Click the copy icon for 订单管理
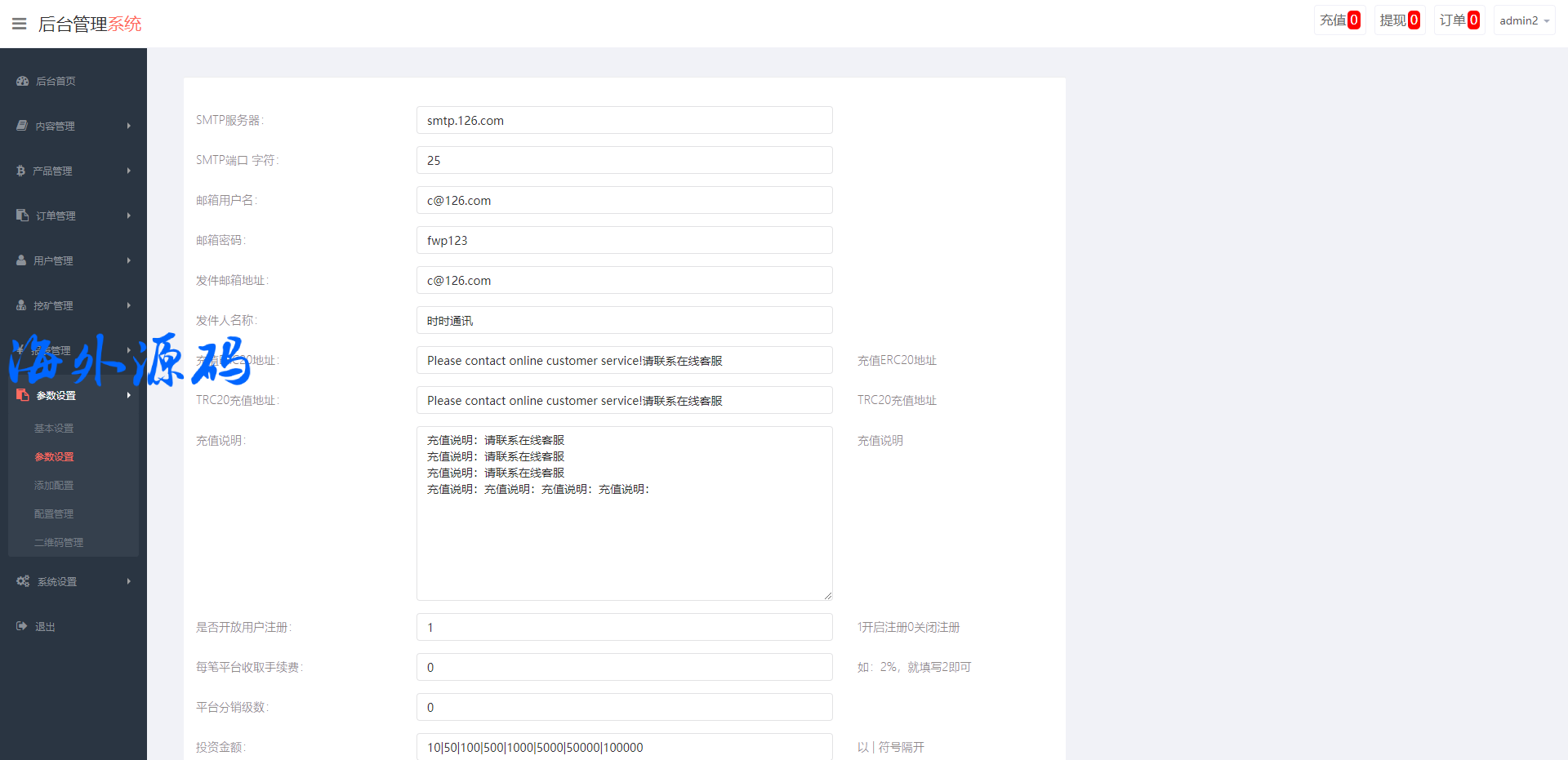 (x=22, y=216)
